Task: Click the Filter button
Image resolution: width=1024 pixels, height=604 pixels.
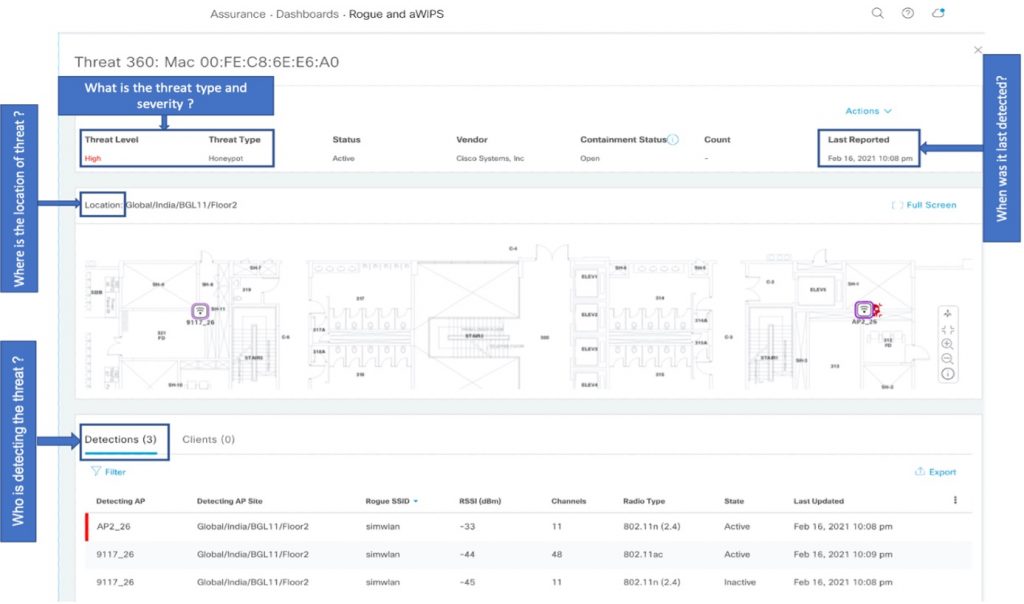Action: 108,471
